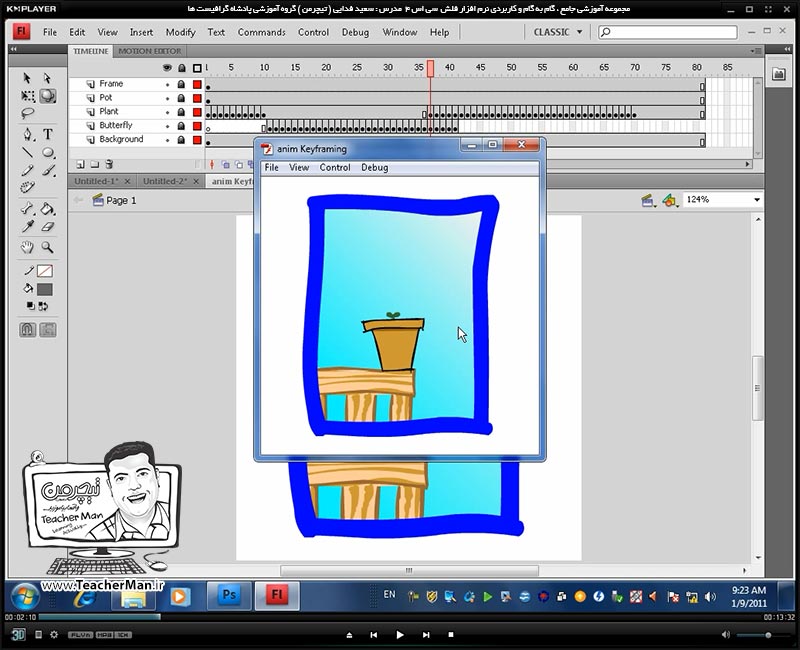Select the Line tool
The image size is (800, 650).
(28, 152)
